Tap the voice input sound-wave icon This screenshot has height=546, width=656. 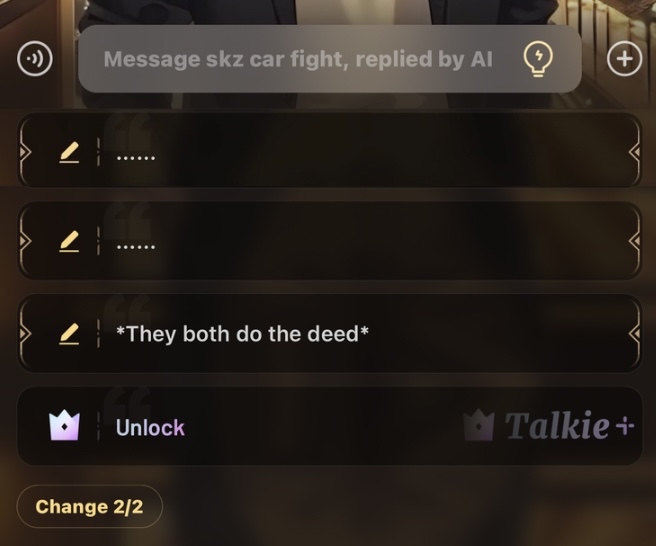(x=35, y=59)
